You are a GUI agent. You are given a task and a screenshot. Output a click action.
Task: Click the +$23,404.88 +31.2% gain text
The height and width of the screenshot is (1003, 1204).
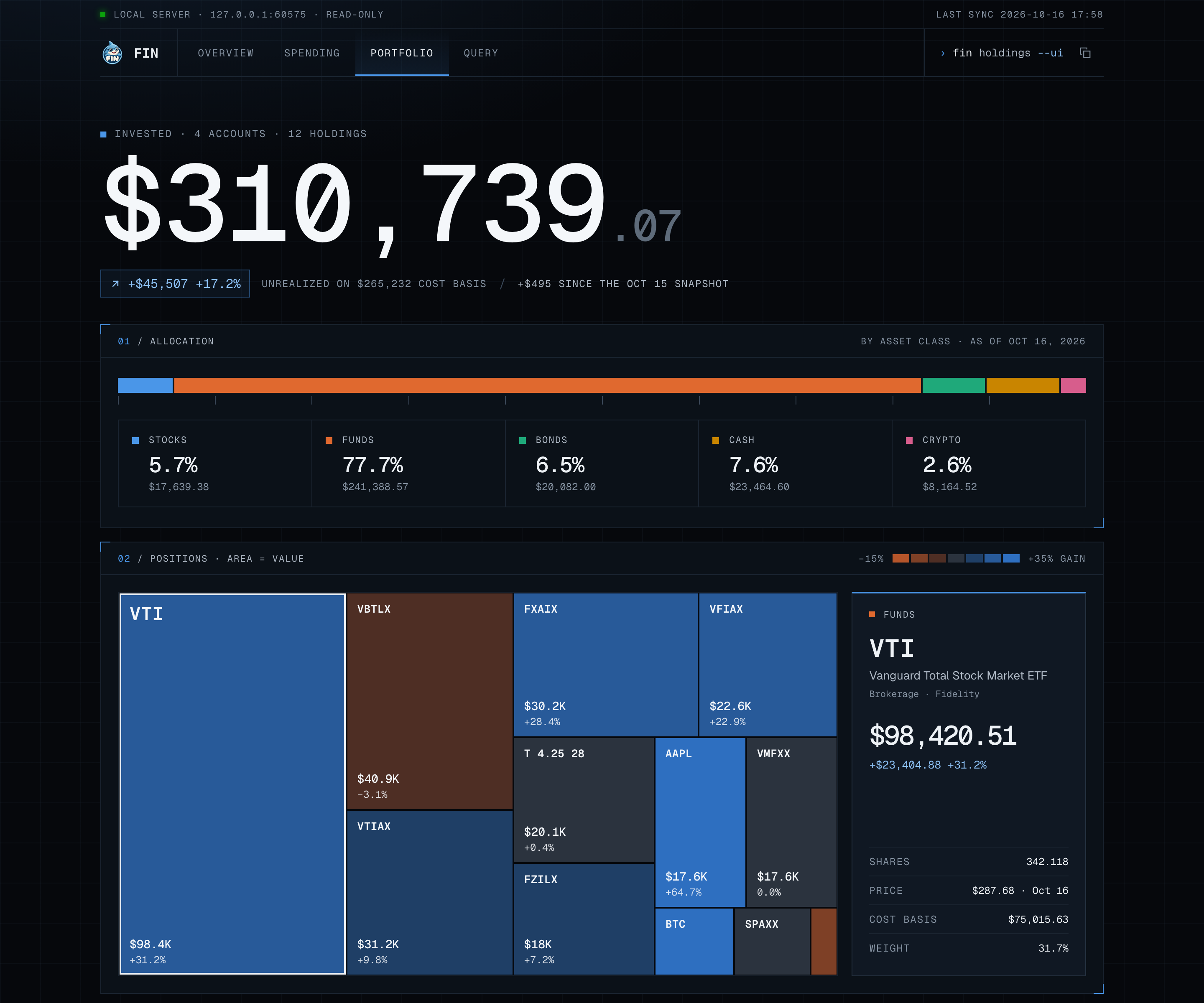tap(928, 764)
